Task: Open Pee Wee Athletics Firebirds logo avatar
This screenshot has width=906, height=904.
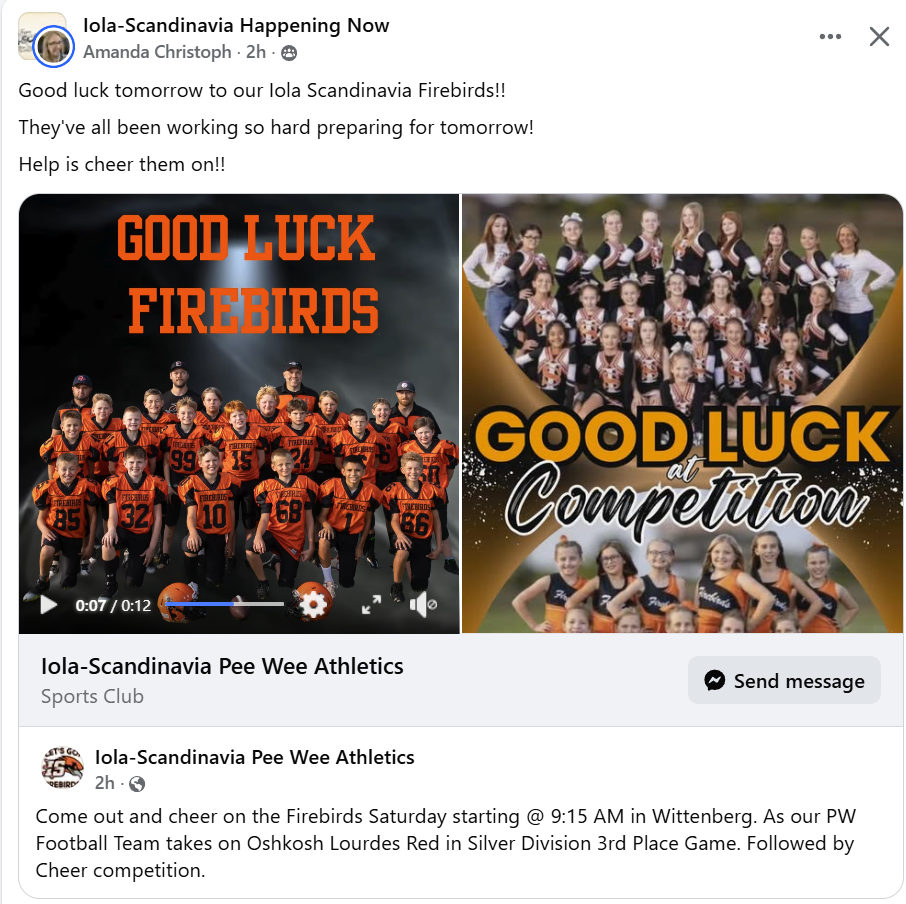Action: pyautogui.click(x=62, y=768)
